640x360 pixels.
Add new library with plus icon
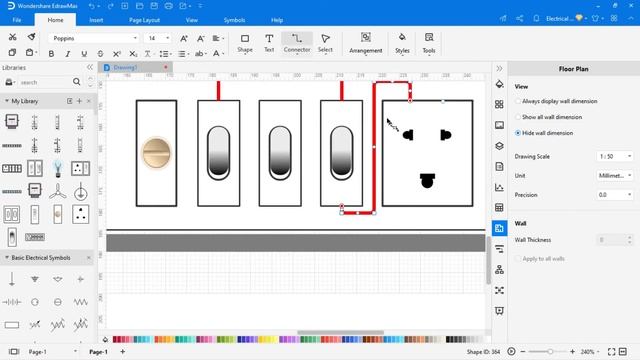click(x=79, y=101)
